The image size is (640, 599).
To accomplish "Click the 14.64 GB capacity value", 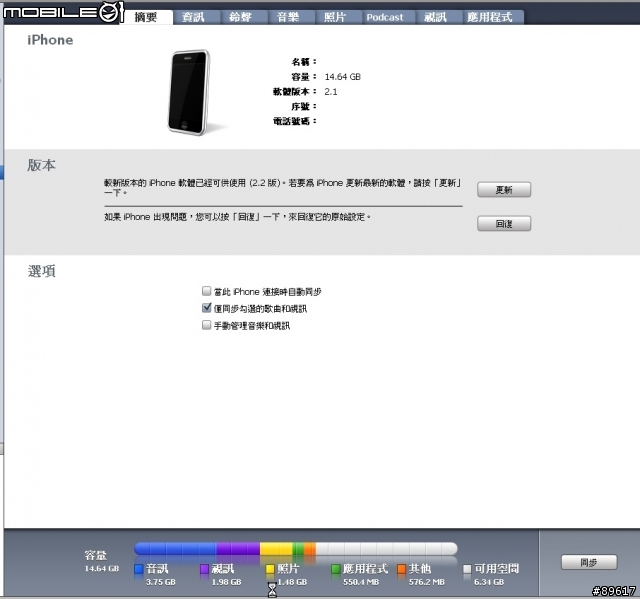I will pos(342,77).
